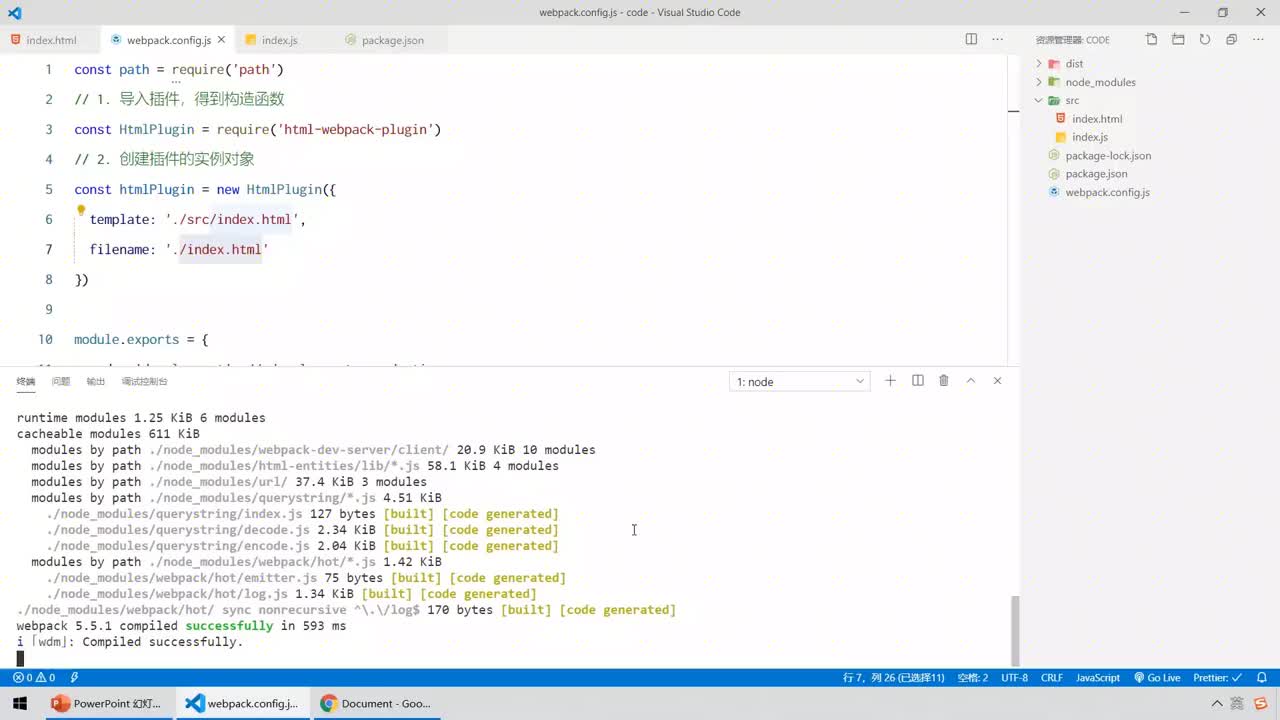
Task: Switch to PowerPoint taskbar window
Action: (x=107, y=704)
